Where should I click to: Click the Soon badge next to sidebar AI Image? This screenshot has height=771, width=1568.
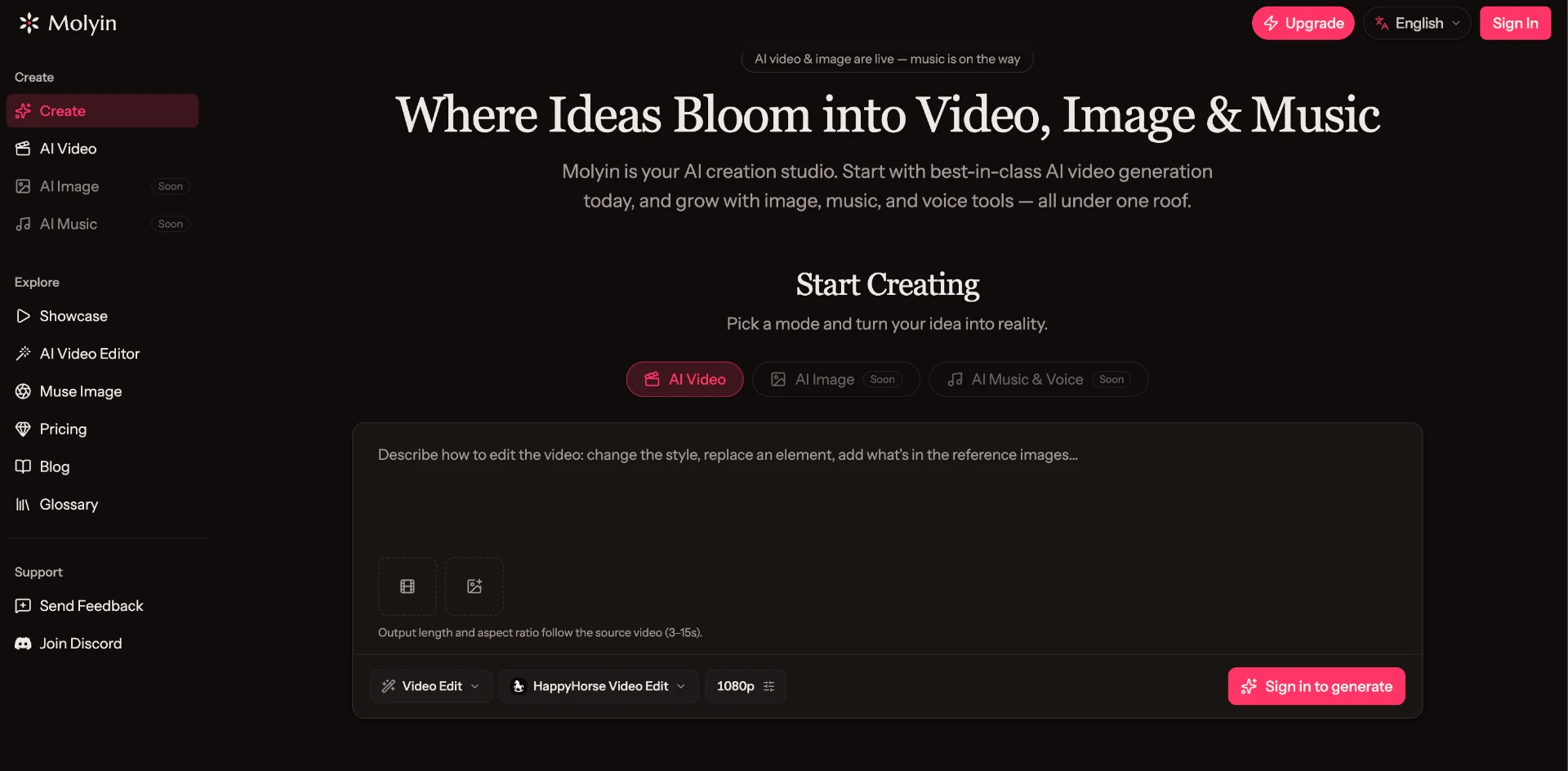coord(171,186)
